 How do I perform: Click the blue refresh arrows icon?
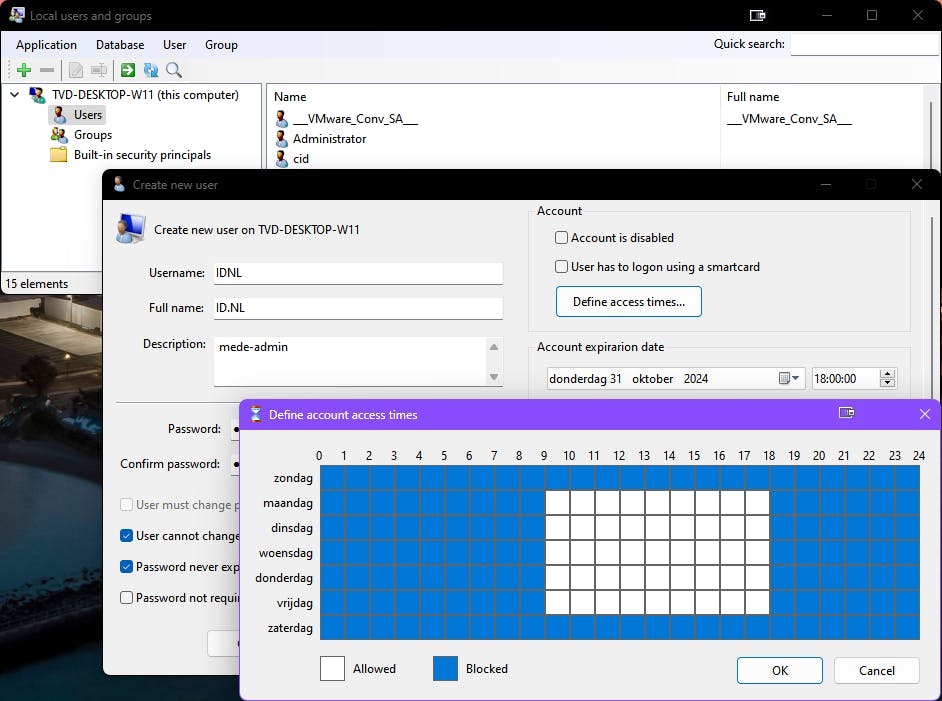(x=151, y=70)
